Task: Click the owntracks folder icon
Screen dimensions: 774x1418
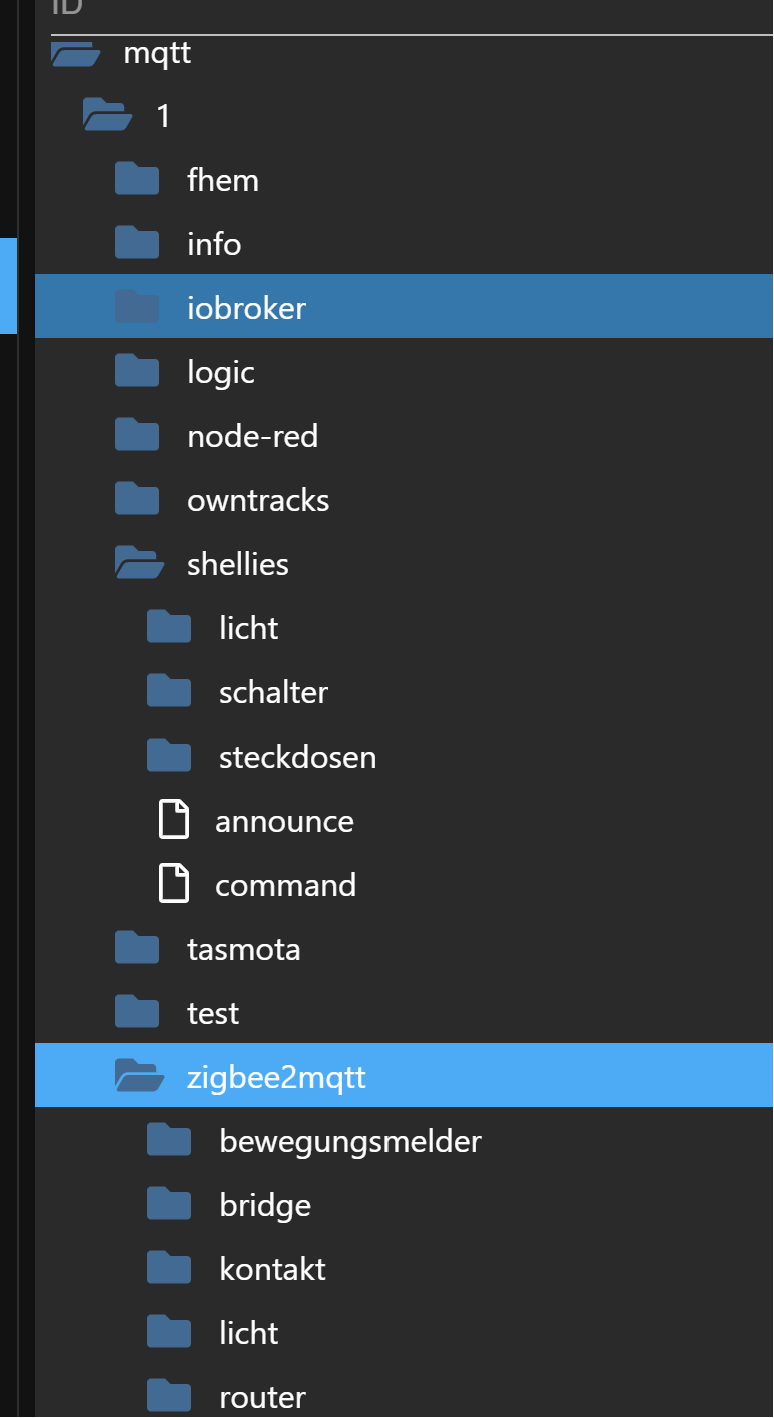Action: [x=137, y=500]
